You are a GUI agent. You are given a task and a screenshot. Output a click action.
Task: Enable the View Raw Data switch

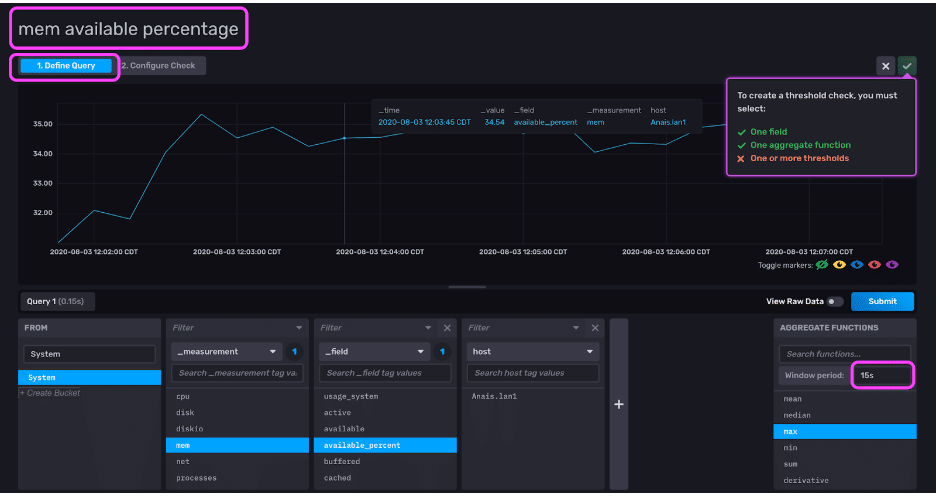point(834,302)
